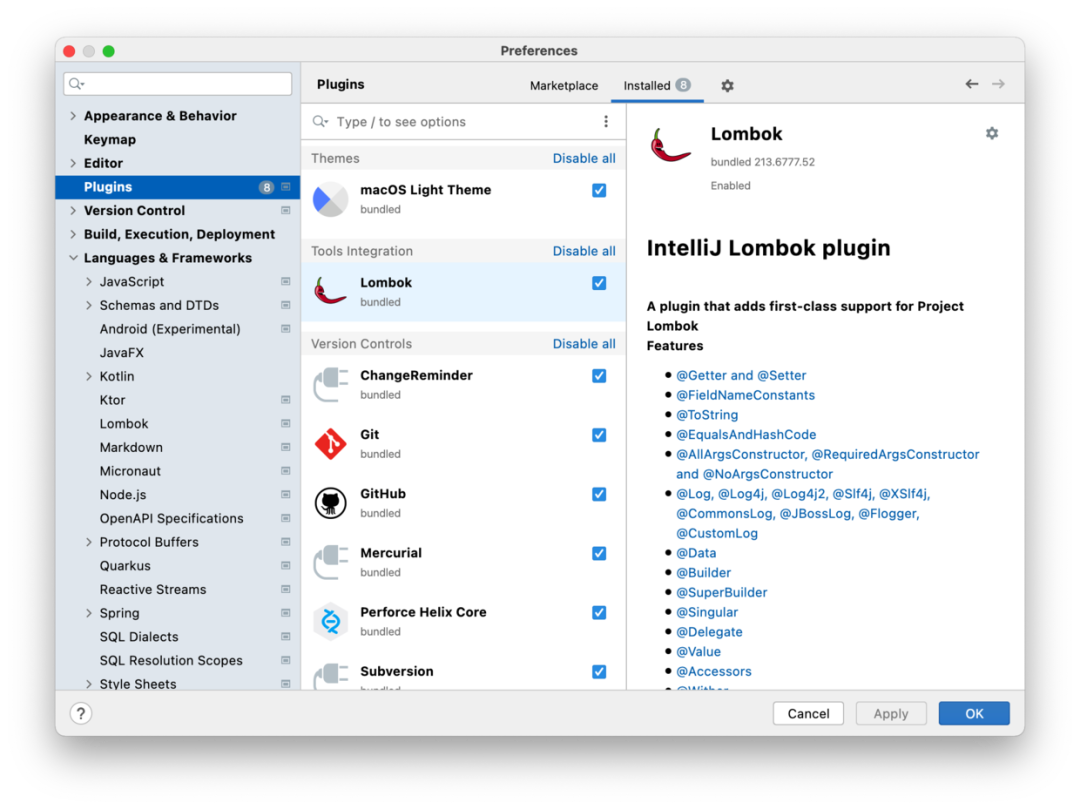Toggle the ChangeReminder plugin checkbox
This screenshot has width=1080, height=809.
click(x=599, y=376)
